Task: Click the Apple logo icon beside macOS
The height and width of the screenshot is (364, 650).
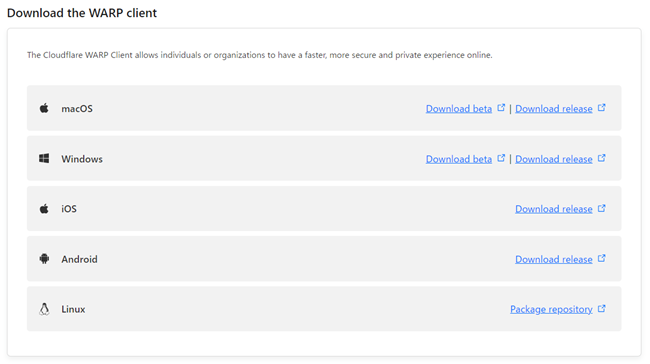Action: click(x=44, y=108)
